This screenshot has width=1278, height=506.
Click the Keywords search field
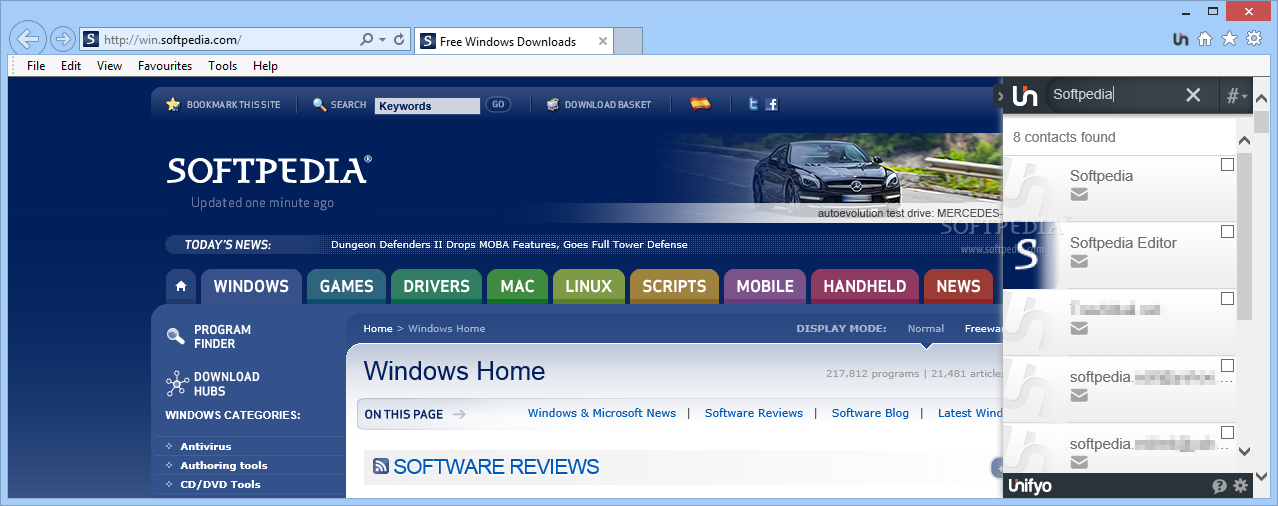tap(428, 105)
